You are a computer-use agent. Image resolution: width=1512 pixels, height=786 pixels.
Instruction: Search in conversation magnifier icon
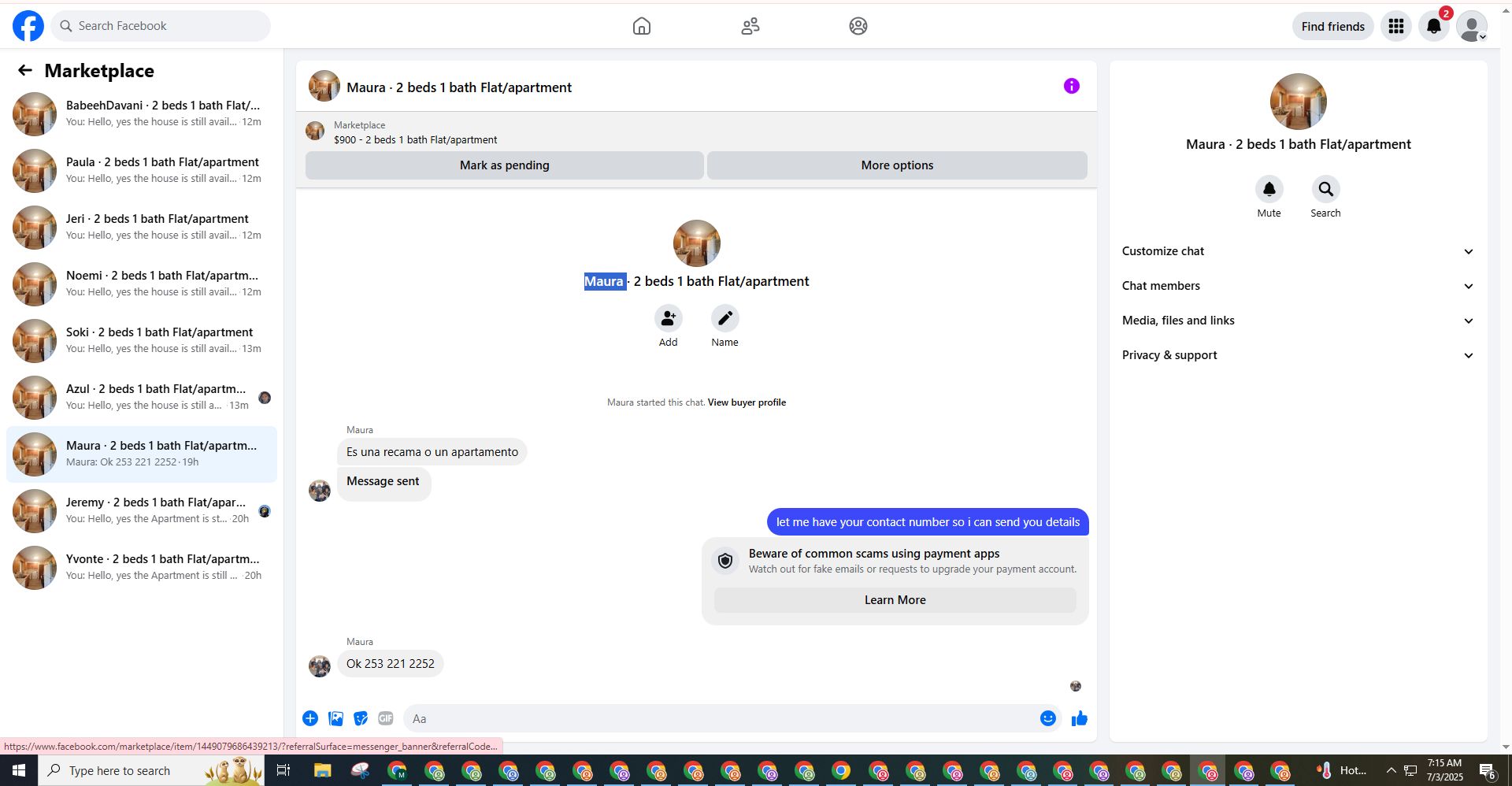(x=1326, y=189)
